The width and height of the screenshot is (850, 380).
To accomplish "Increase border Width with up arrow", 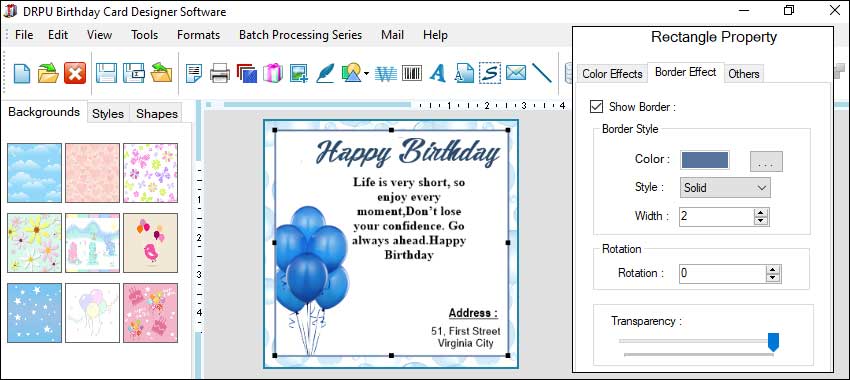I will pyautogui.click(x=762, y=212).
